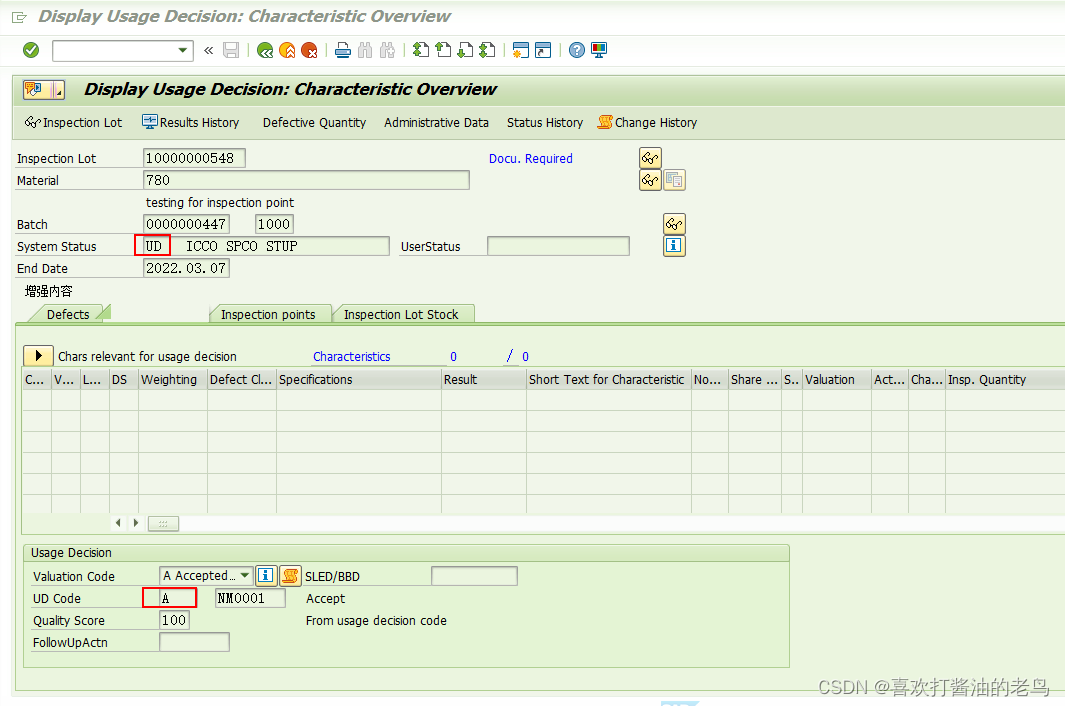Click the Valuation column header

point(837,380)
